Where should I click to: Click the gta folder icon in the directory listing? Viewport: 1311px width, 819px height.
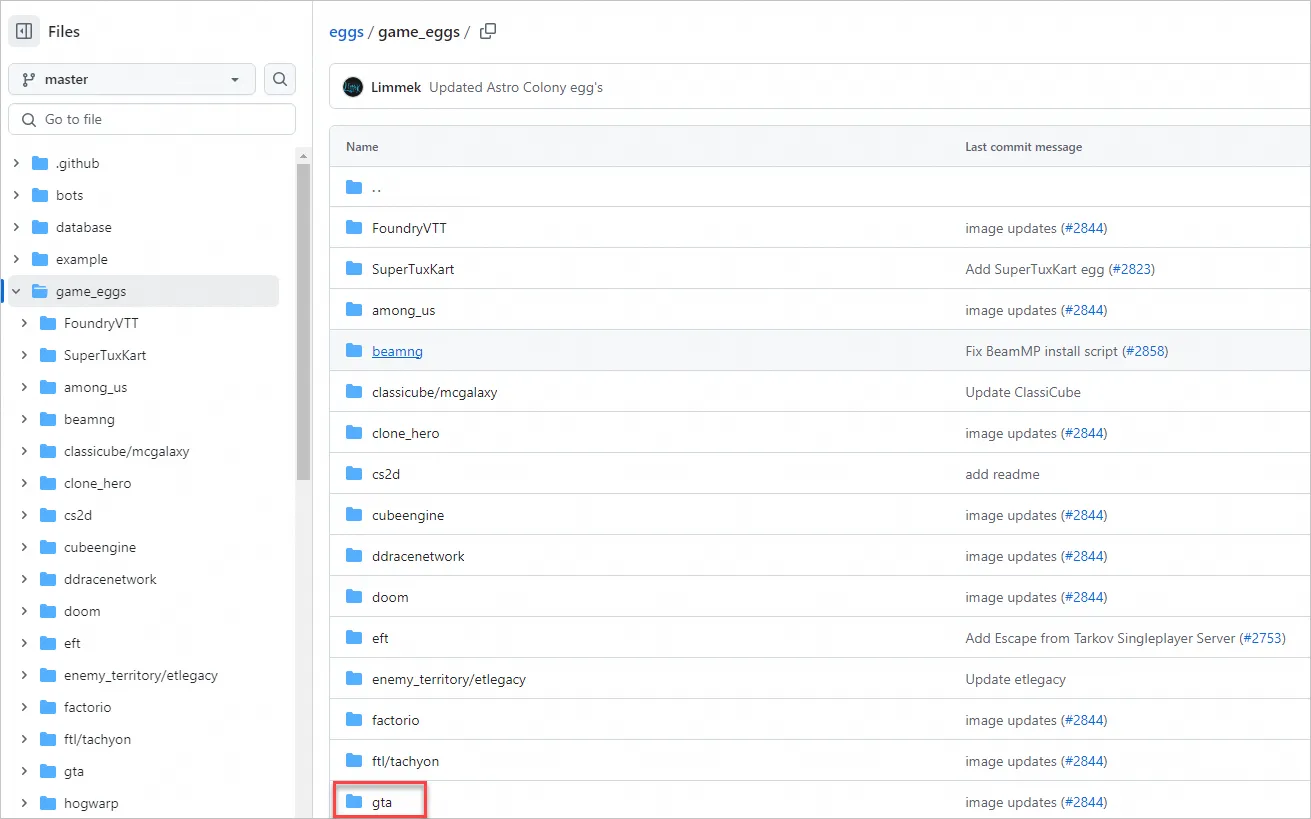coord(354,802)
